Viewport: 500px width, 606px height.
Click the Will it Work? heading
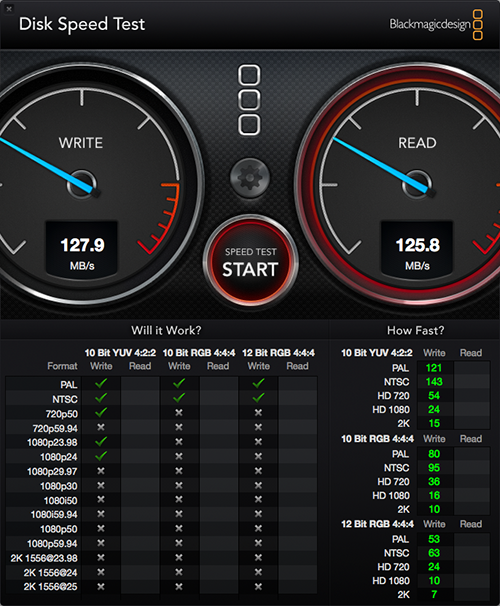click(x=166, y=330)
